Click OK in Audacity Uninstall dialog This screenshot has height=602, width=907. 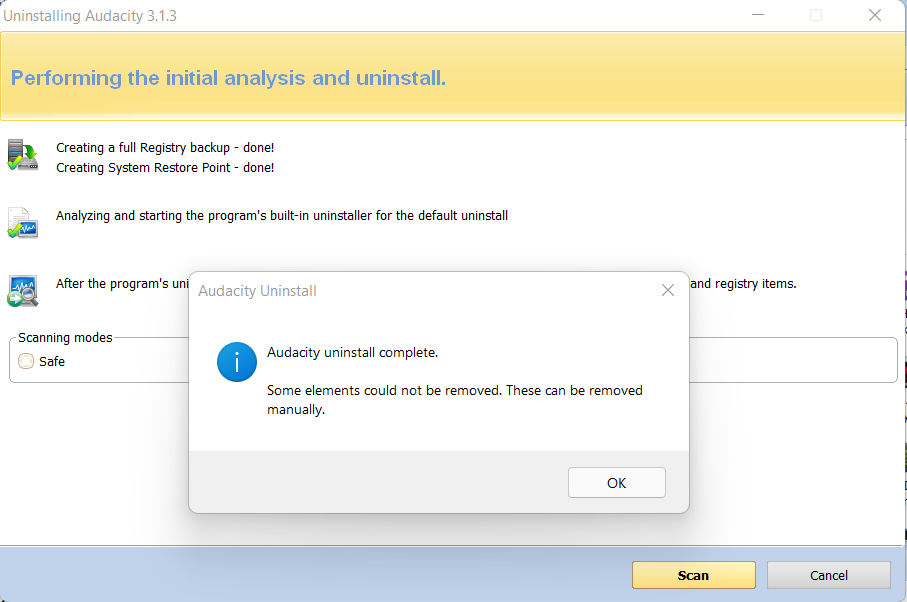click(617, 482)
